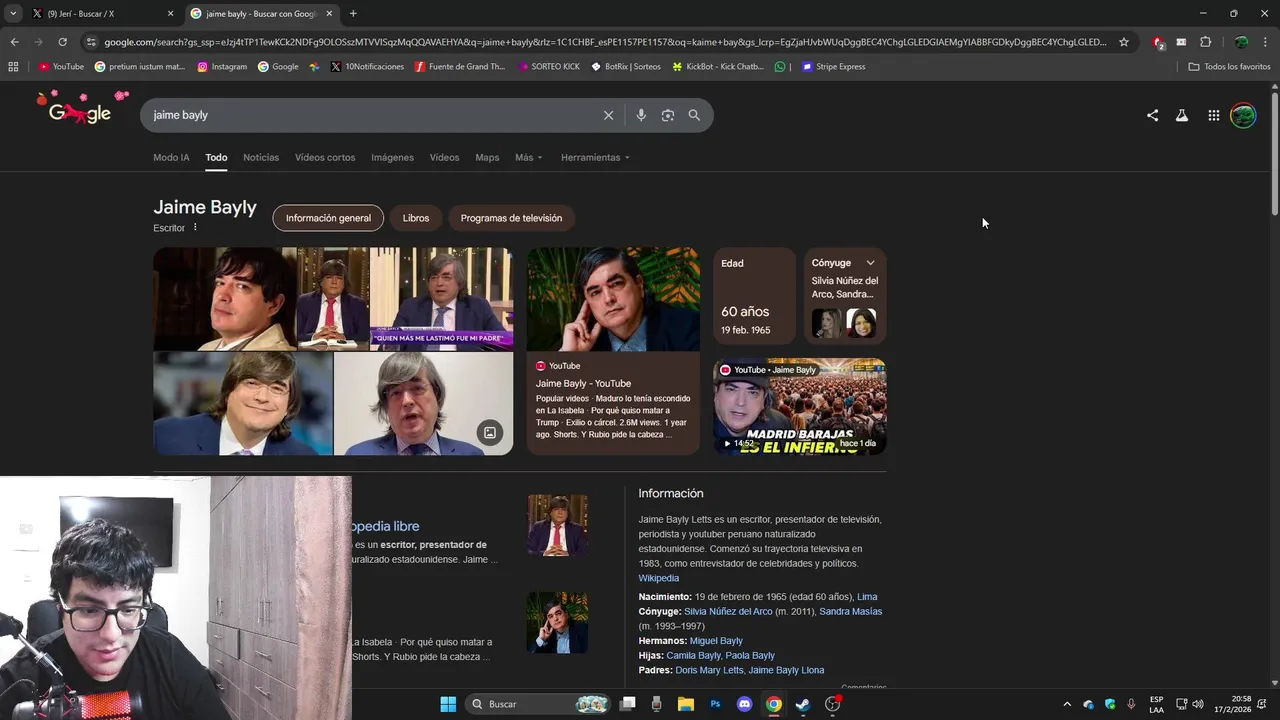Click the Google doodle logo

tap(83, 108)
